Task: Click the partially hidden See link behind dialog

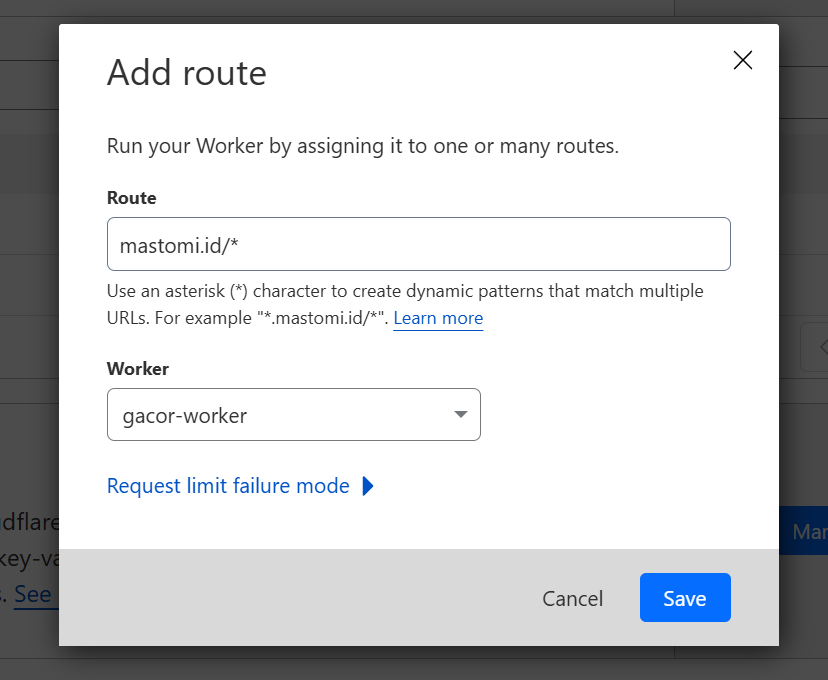Action: tap(33, 594)
